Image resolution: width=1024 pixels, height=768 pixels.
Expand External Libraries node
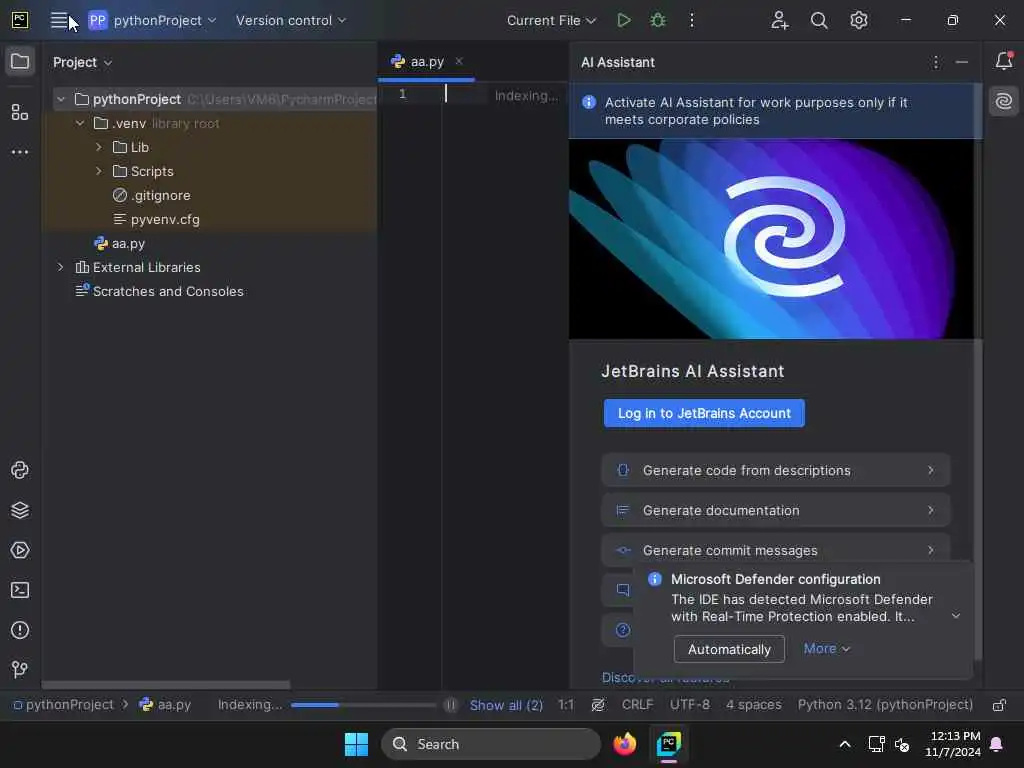(x=61, y=267)
